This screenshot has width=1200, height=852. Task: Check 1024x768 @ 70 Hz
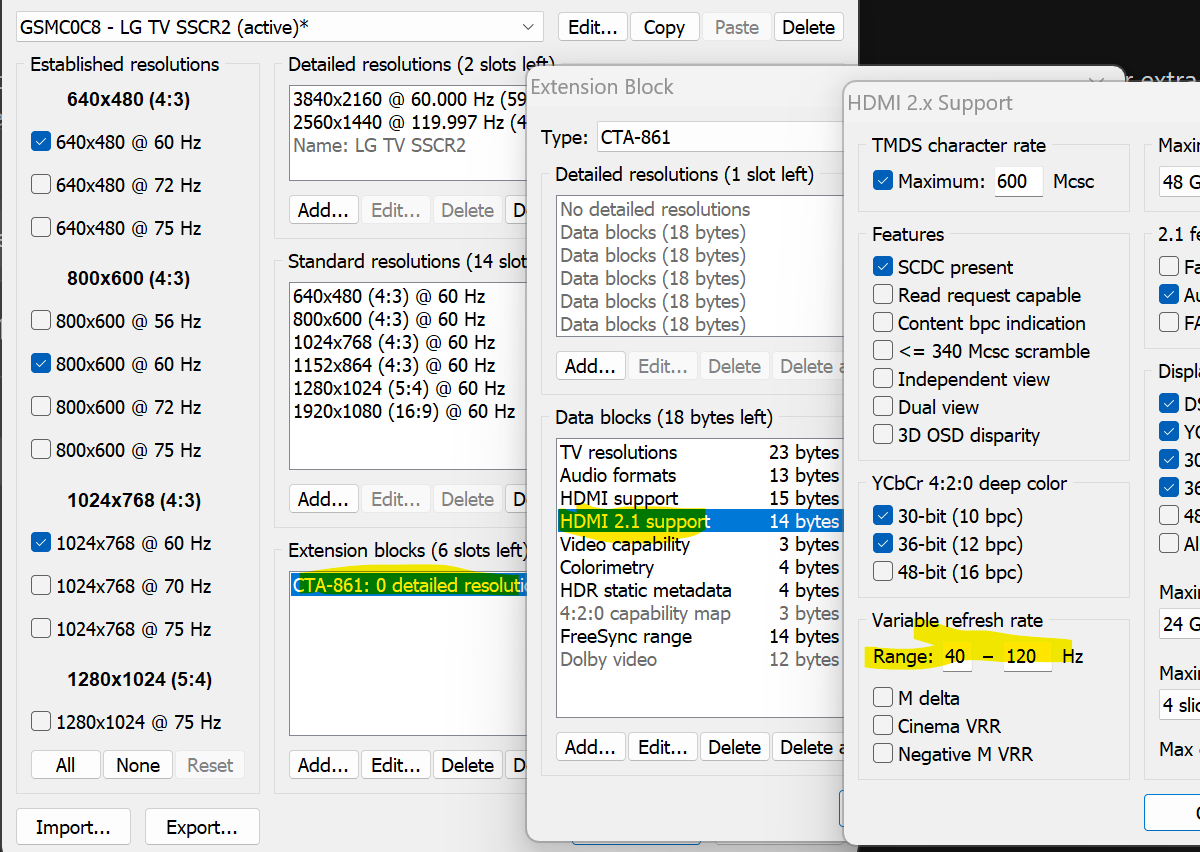[41, 586]
